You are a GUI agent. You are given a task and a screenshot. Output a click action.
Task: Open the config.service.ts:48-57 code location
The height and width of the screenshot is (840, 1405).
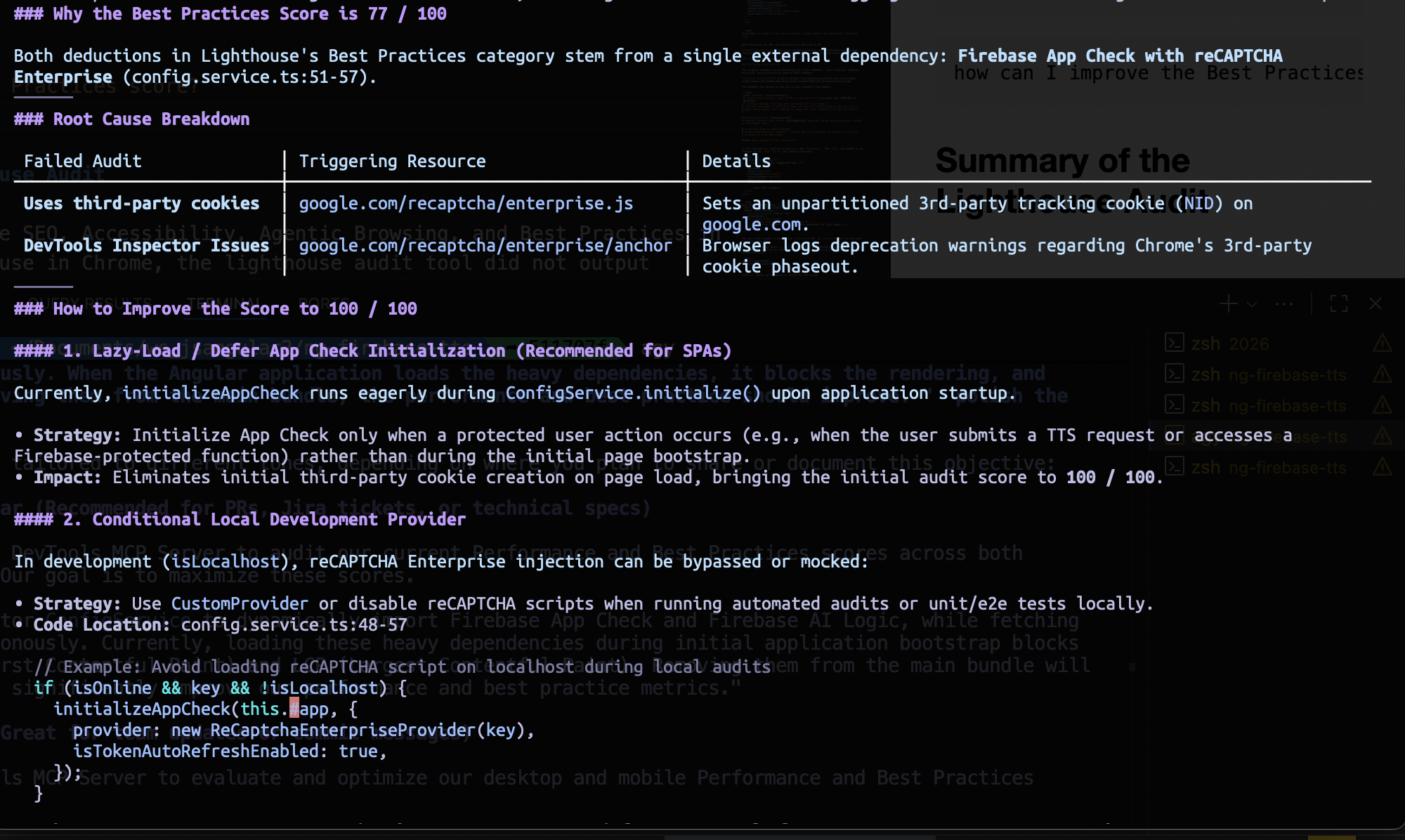coord(294,625)
